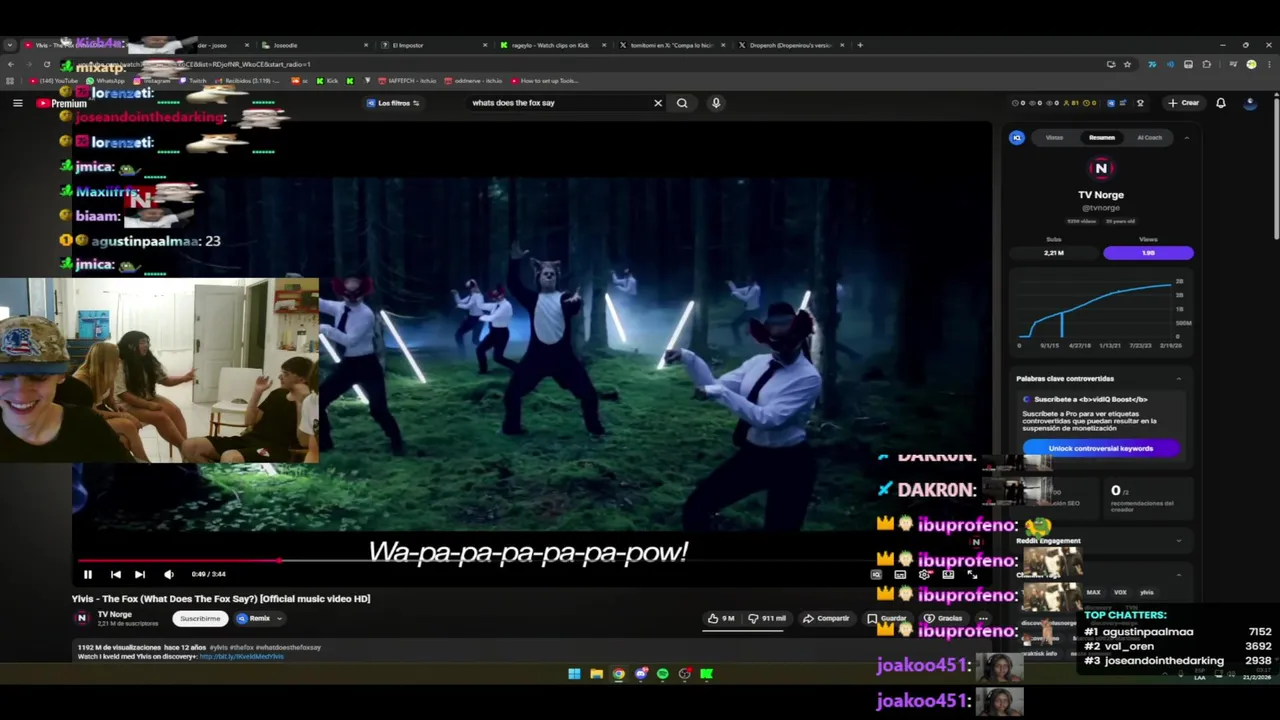Clear the search box text

658,103
